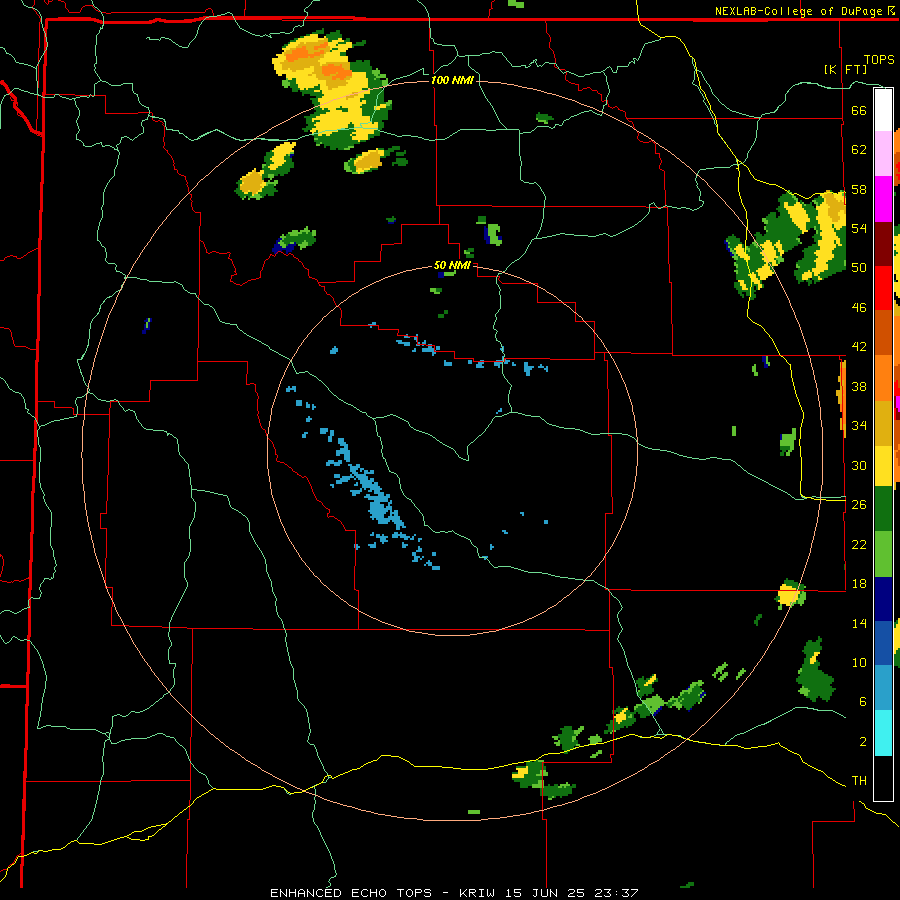Select the 46 scale label

(859, 307)
